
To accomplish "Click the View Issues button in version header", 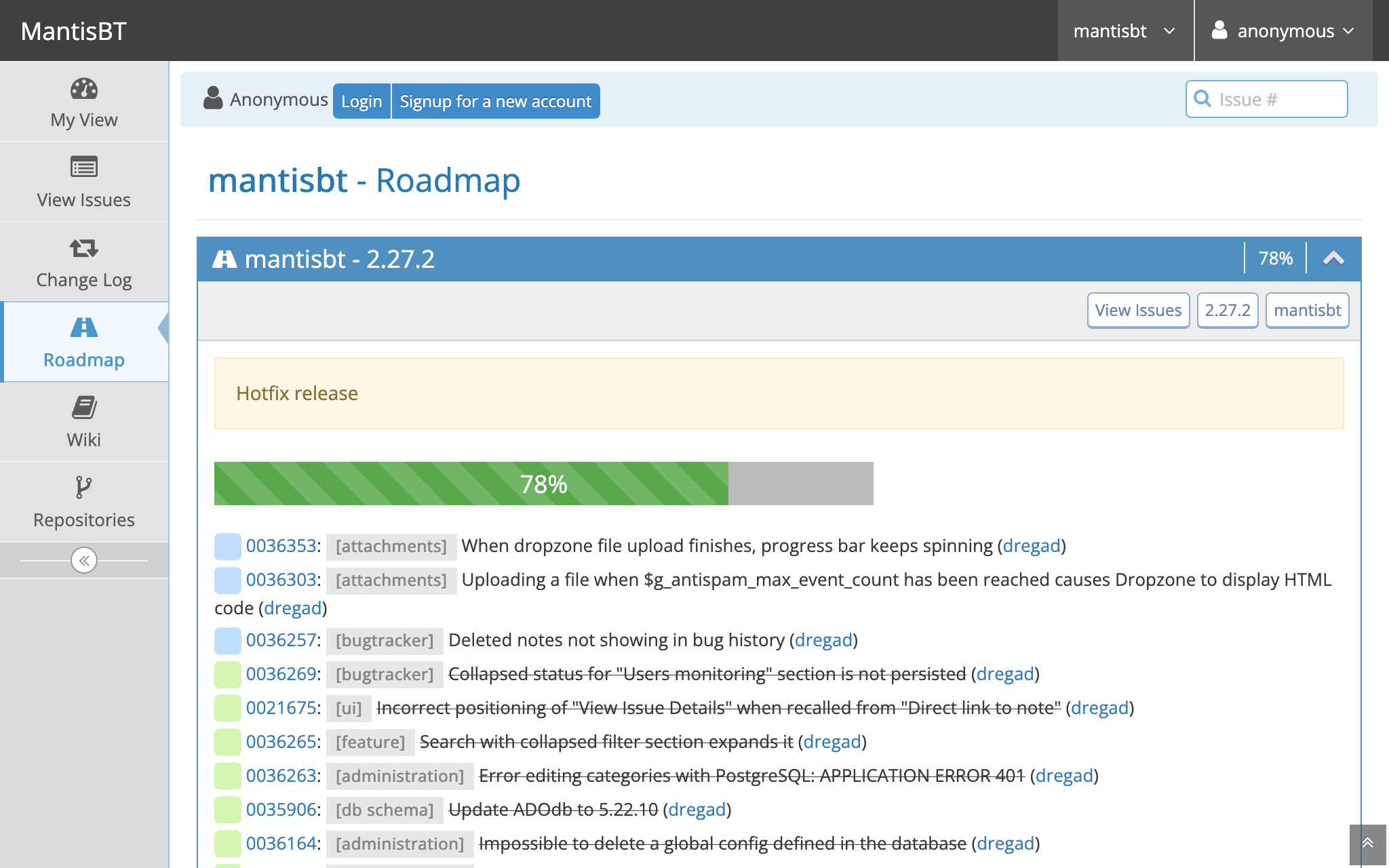I will [x=1138, y=310].
